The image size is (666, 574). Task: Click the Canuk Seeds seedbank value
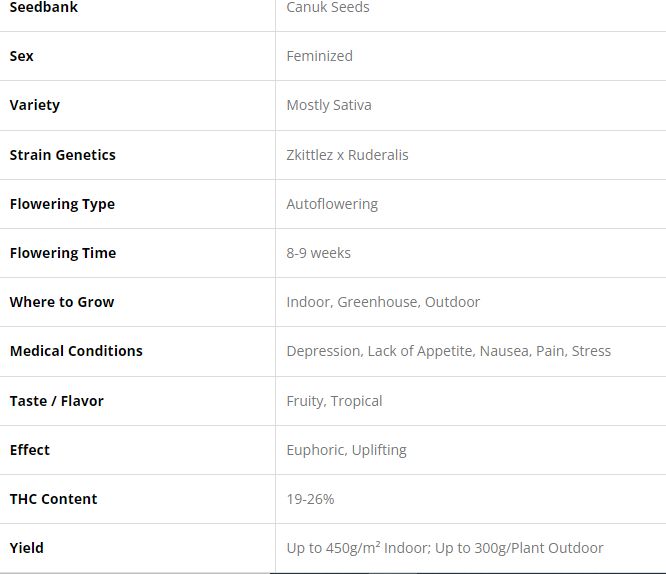(328, 8)
